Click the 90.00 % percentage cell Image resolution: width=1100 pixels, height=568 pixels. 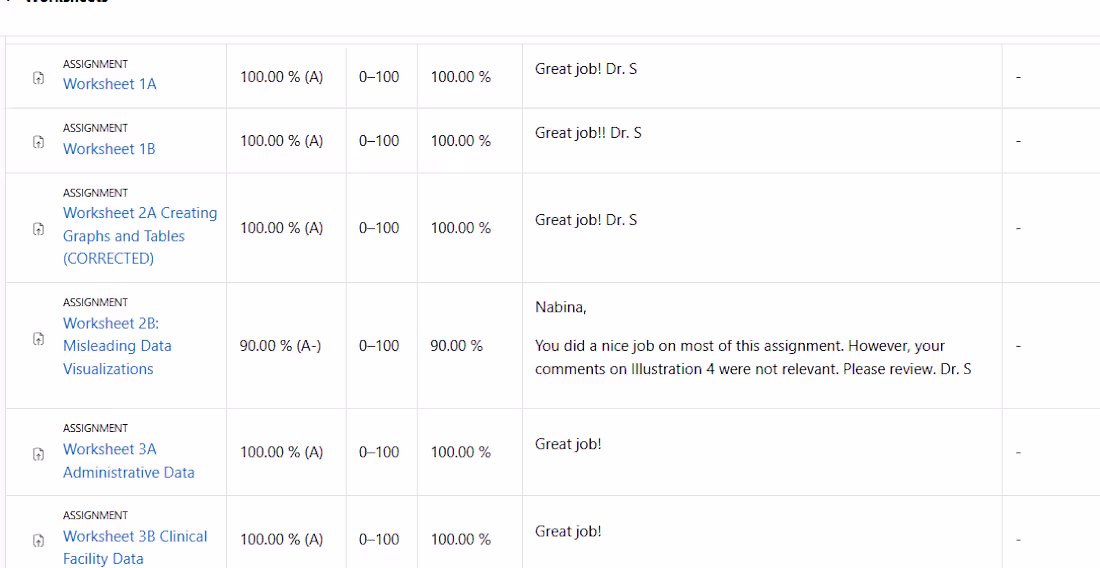(x=457, y=346)
